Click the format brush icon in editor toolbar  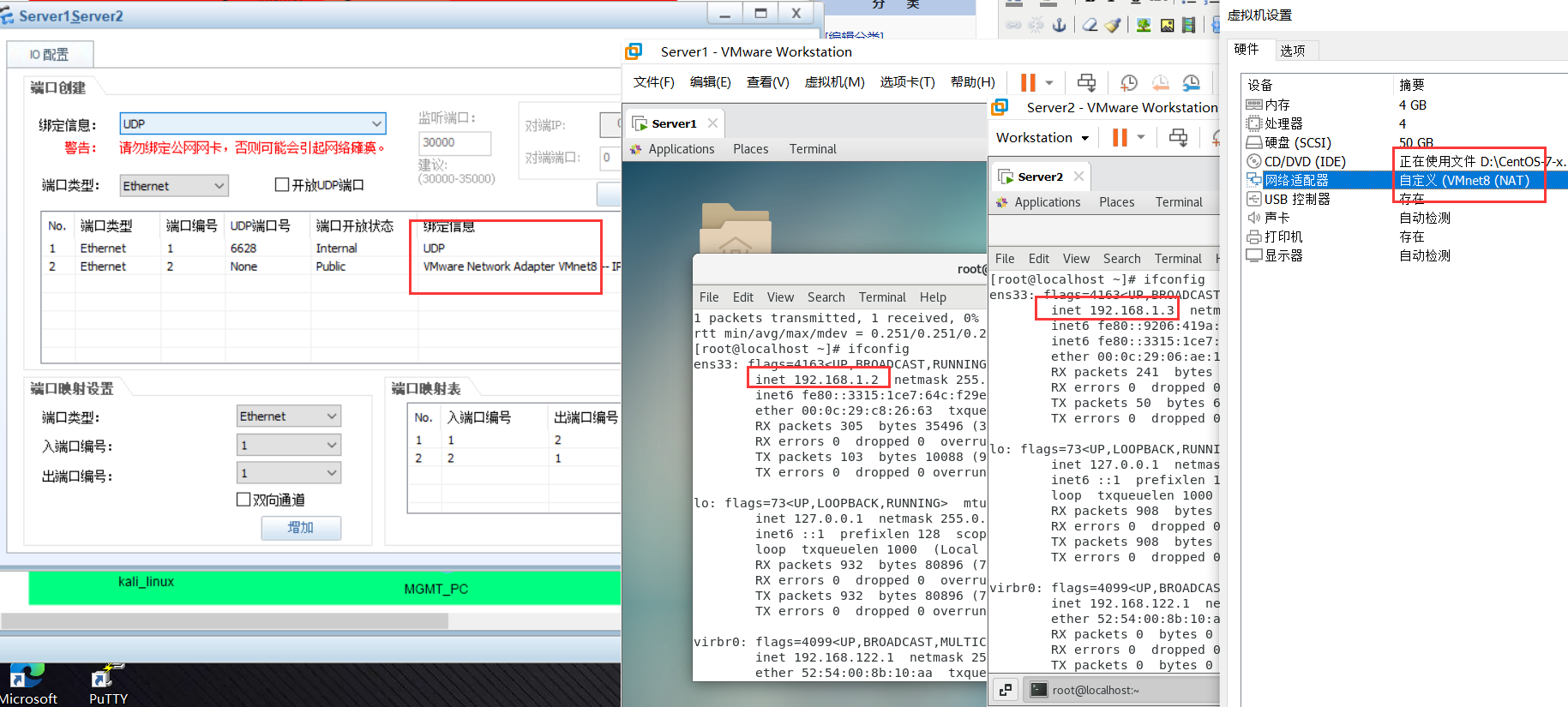click(1113, 25)
